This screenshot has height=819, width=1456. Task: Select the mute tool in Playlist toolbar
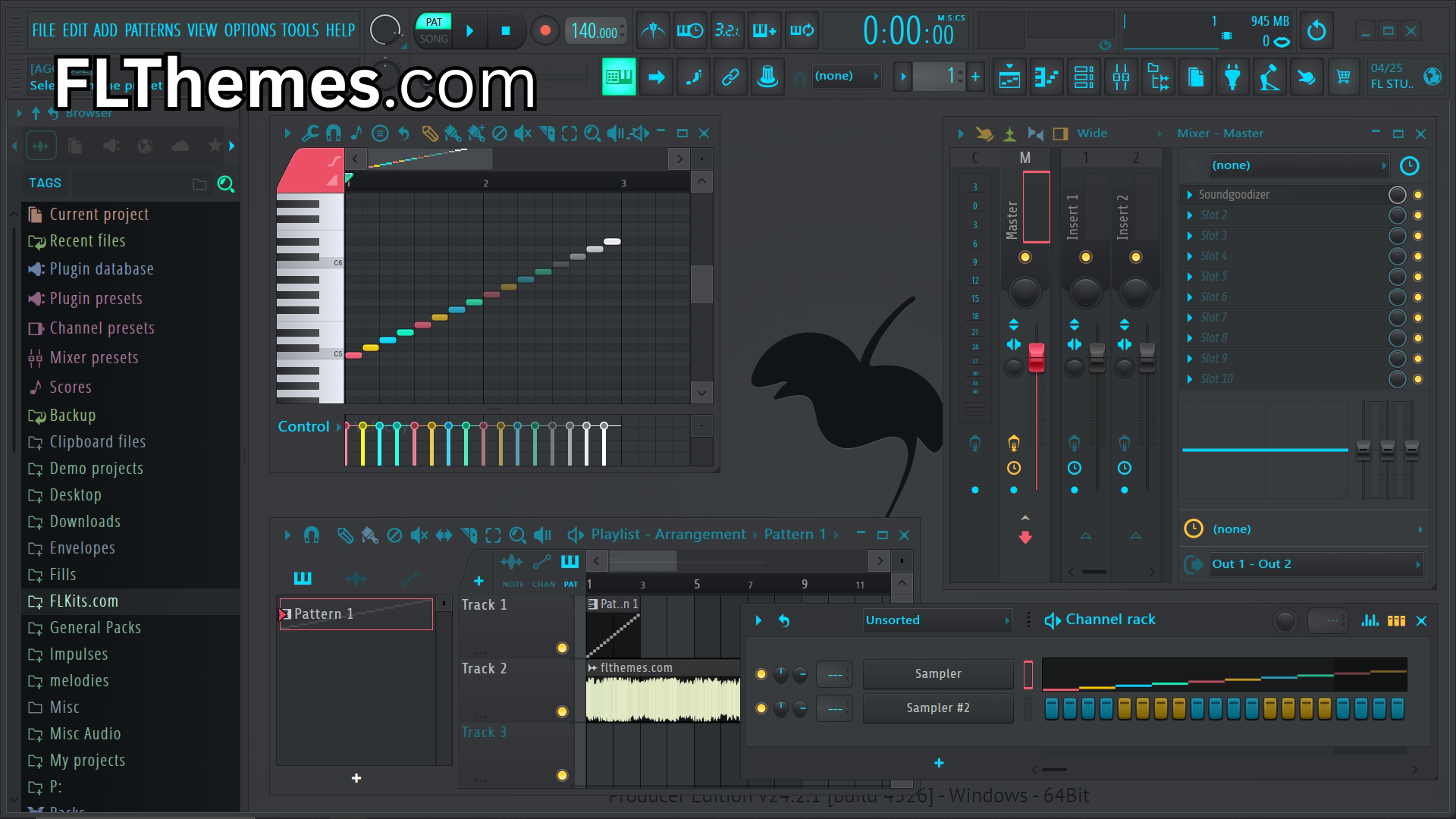pos(419,535)
